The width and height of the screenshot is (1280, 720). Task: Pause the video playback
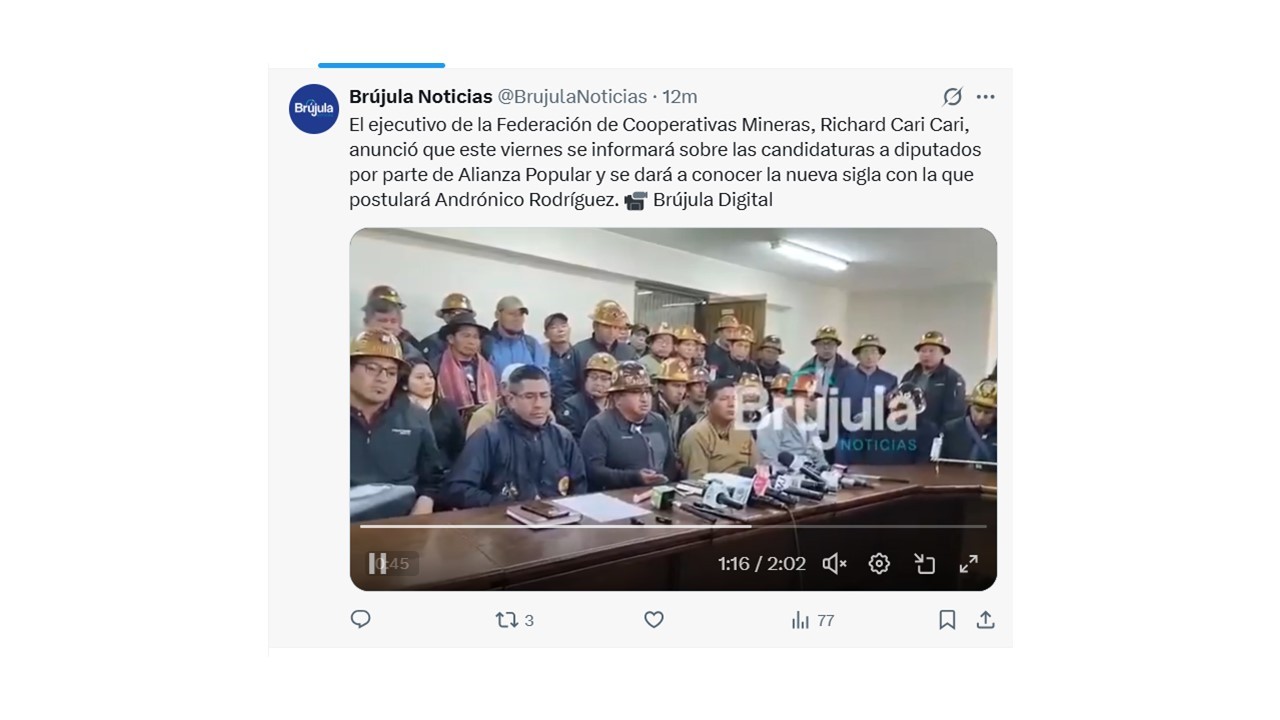pos(377,564)
